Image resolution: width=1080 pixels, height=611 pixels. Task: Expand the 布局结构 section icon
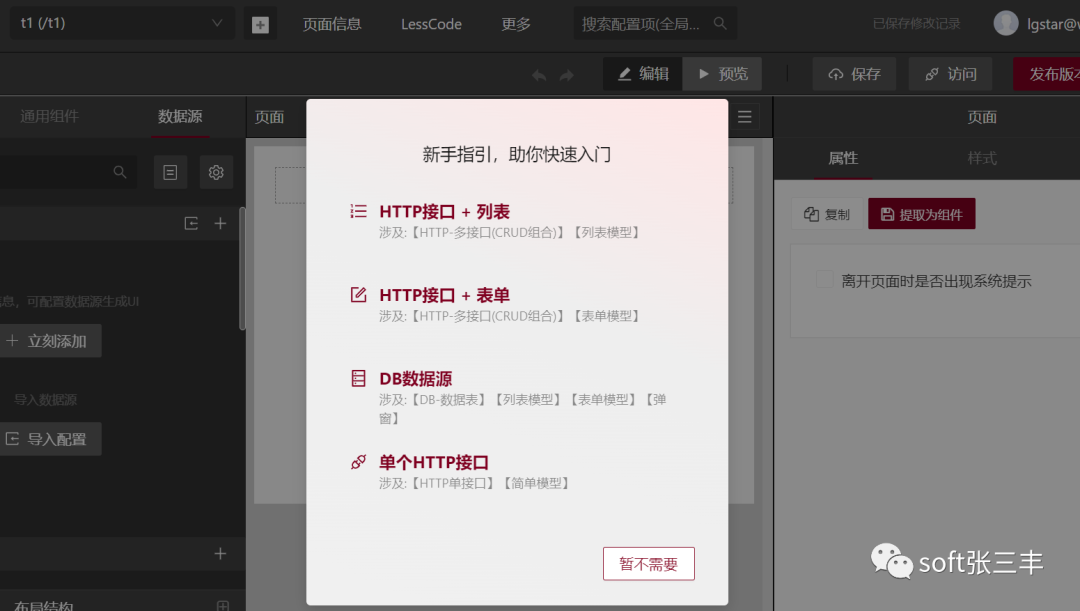222,605
